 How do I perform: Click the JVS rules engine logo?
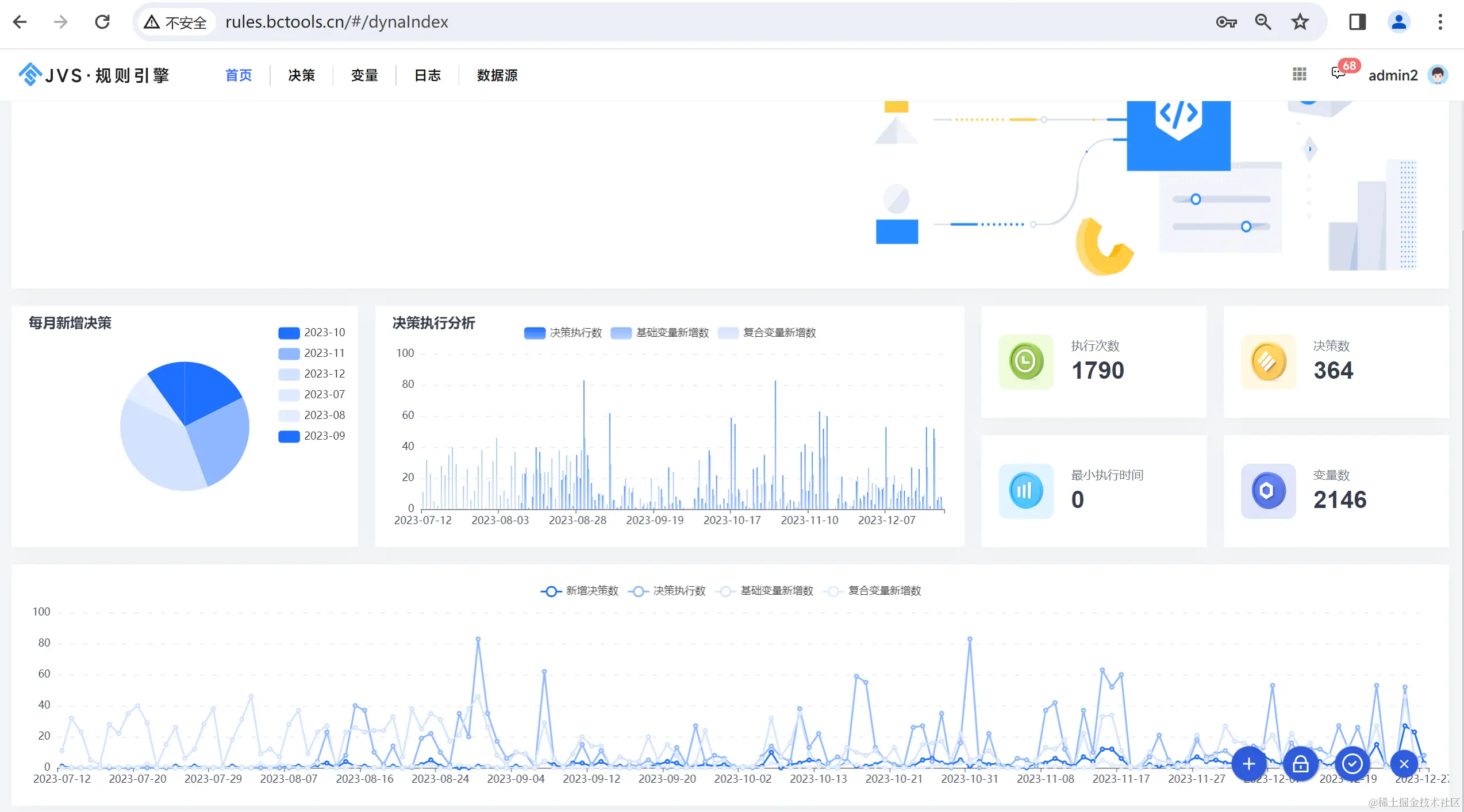(94, 75)
